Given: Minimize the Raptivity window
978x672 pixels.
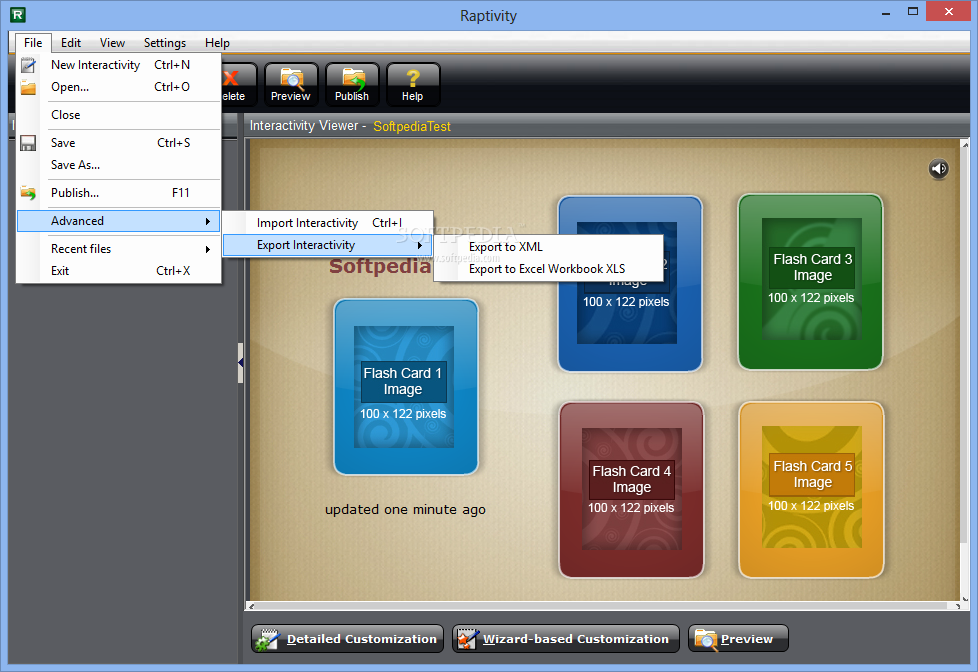Looking at the screenshot, I should pyautogui.click(x=886, y=12).
